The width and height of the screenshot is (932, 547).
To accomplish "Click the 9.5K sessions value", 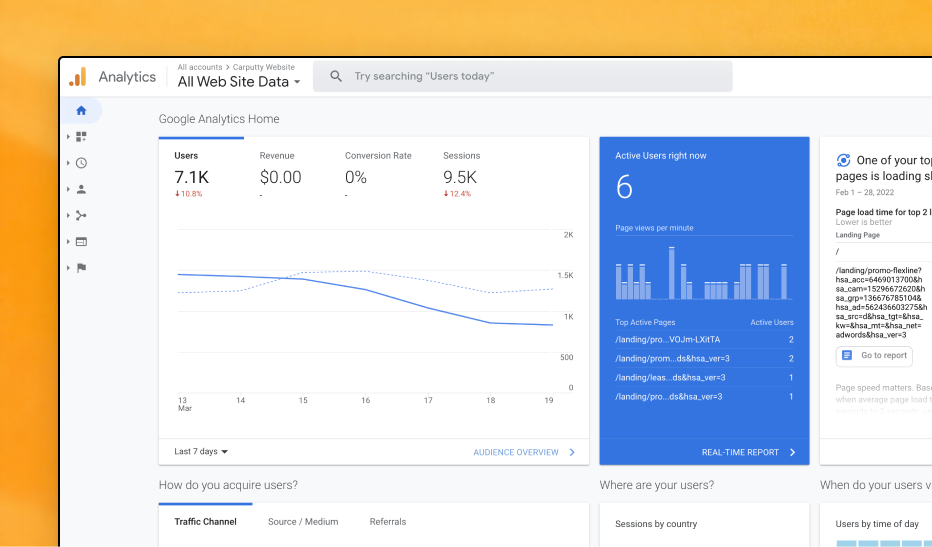I will [x=459, y=177].
